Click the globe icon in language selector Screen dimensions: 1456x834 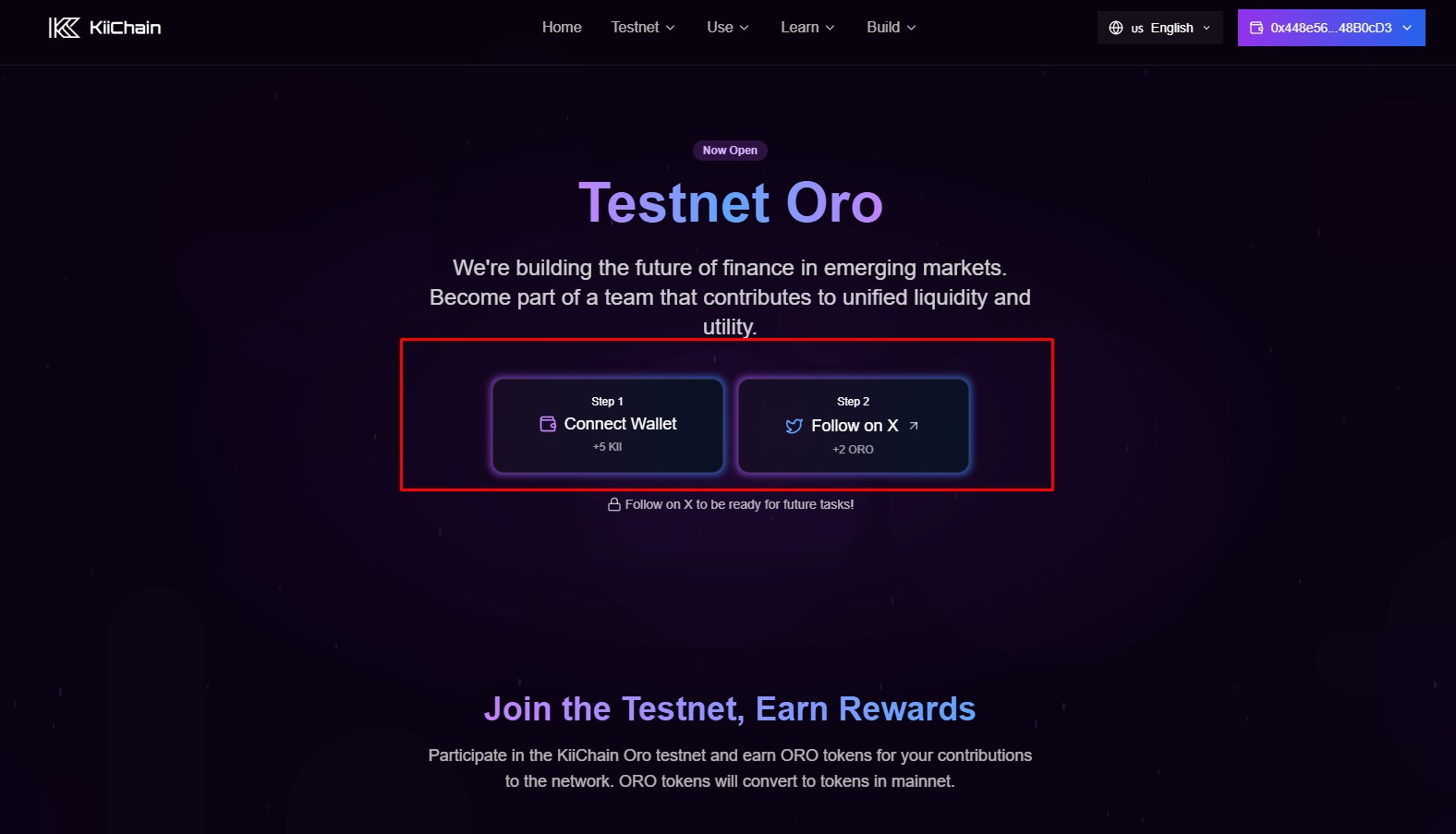[1116, 28]
